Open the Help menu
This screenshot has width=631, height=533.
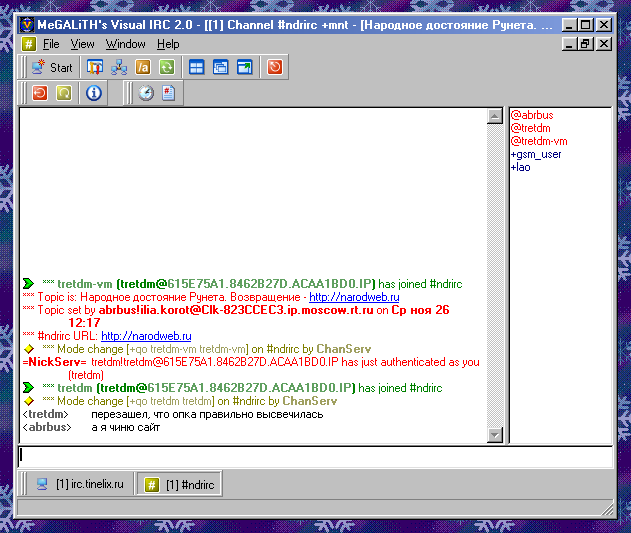pos(168,44)
